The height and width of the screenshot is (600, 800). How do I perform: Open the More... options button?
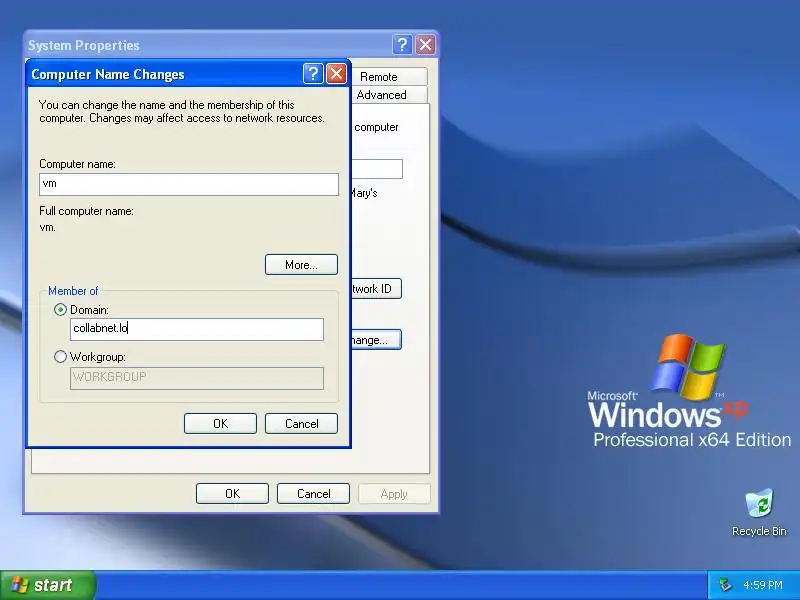[x=301, y=265]
